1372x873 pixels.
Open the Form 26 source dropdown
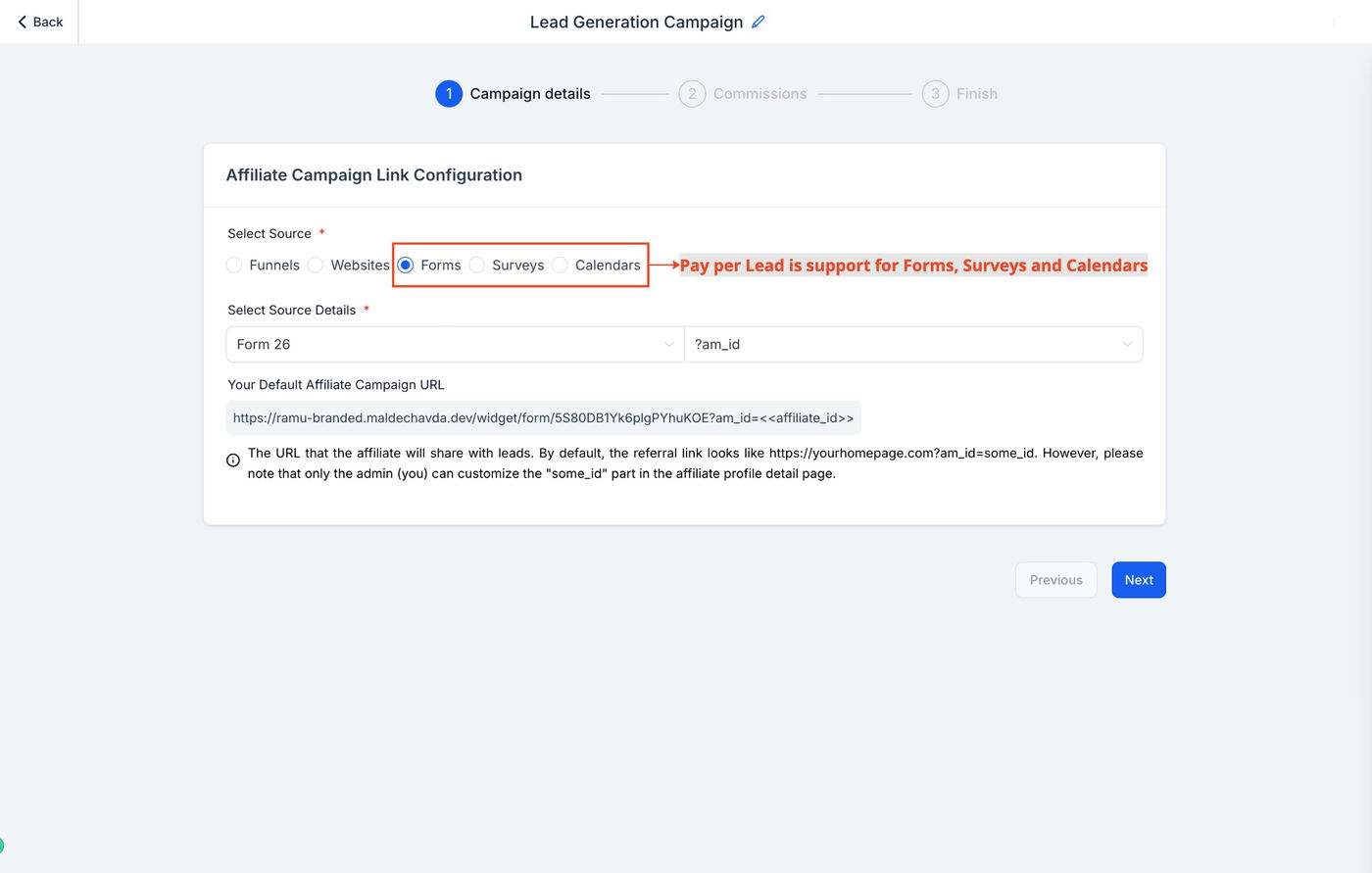(455, 344)
